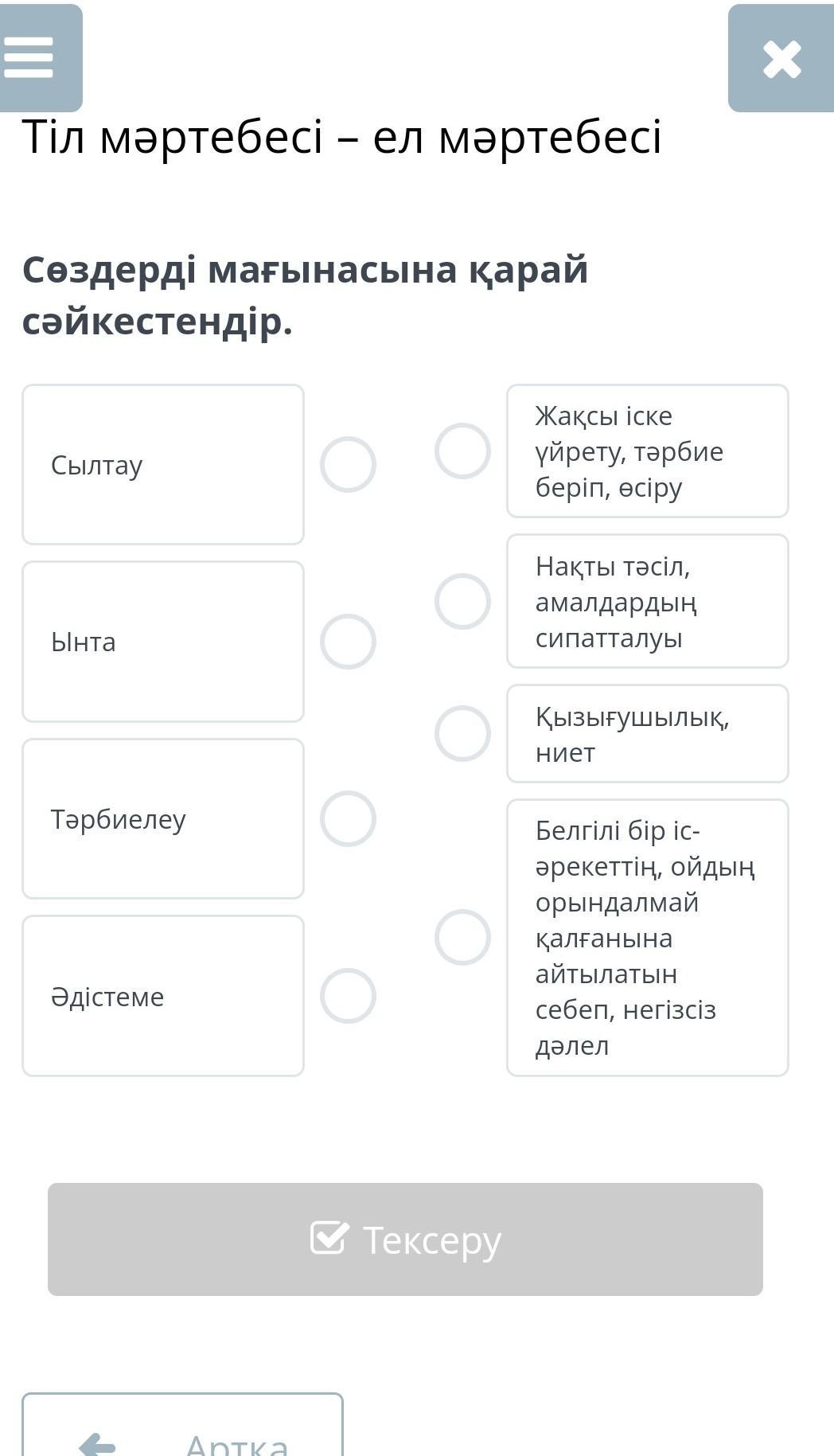This screenshot has height=1456, width=834.
Task: Click the Ынта word card
Action: pyautogui.click(x=163, y=642)
